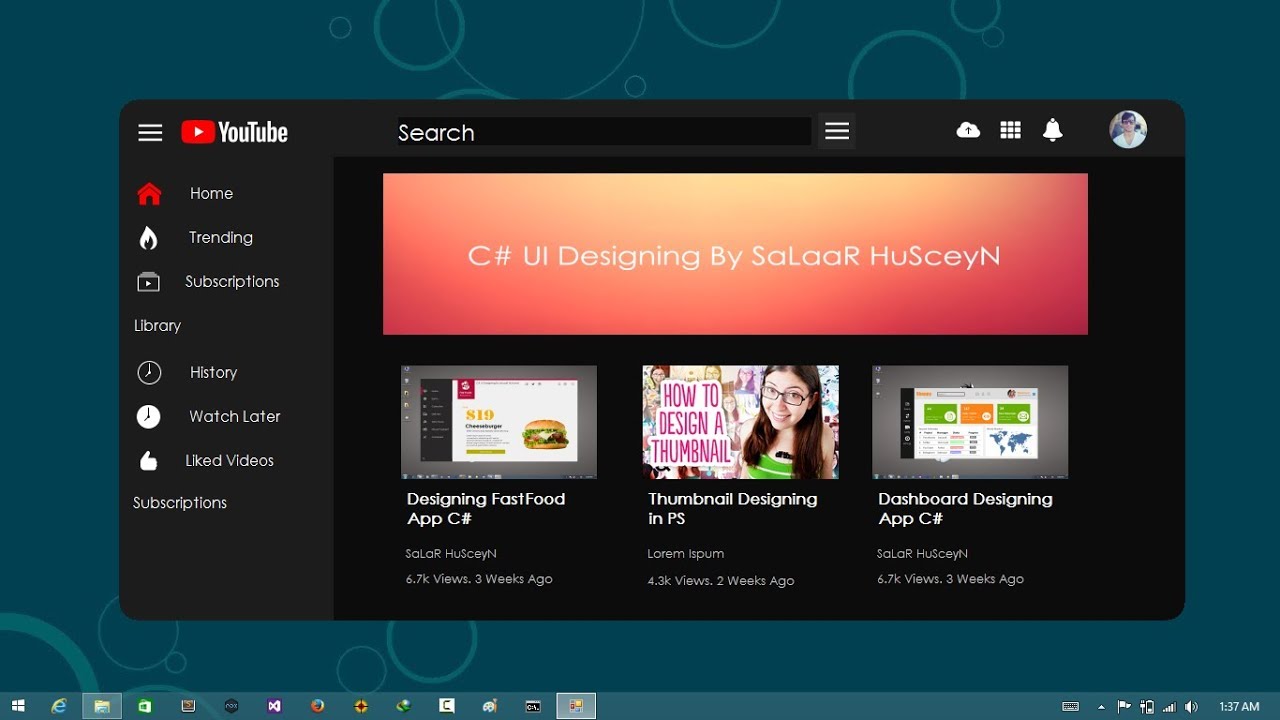
Task: Click the Trending flame icon
Action: click(148, 237)
